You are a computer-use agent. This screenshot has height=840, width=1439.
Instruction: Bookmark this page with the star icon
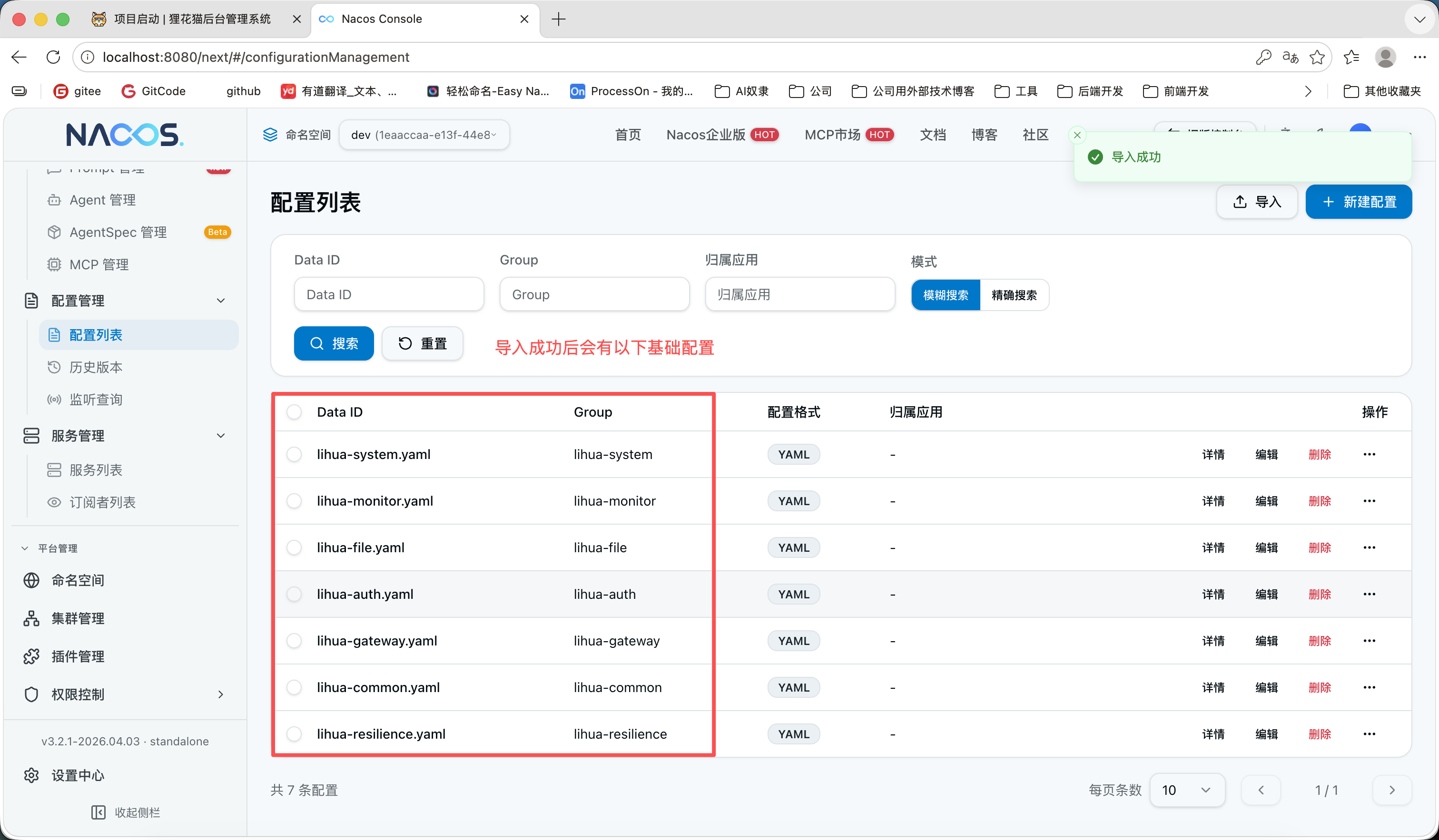tap(1317, 57)
